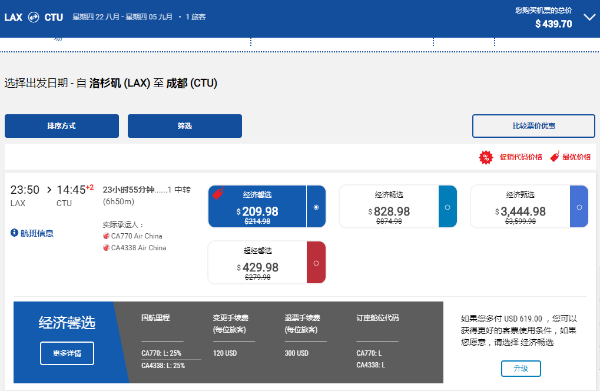Expand the total price summary chevron

click(x=590, y=17)
